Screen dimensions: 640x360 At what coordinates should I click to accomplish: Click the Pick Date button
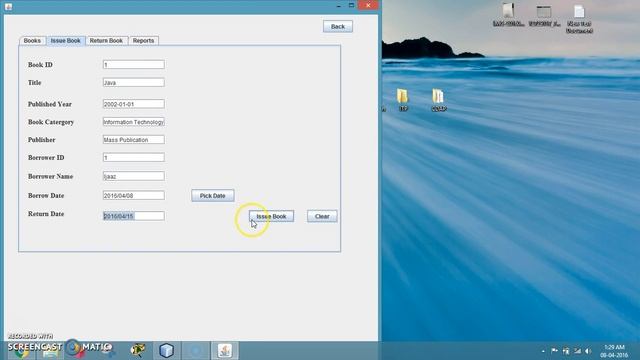tap(213, 196)
